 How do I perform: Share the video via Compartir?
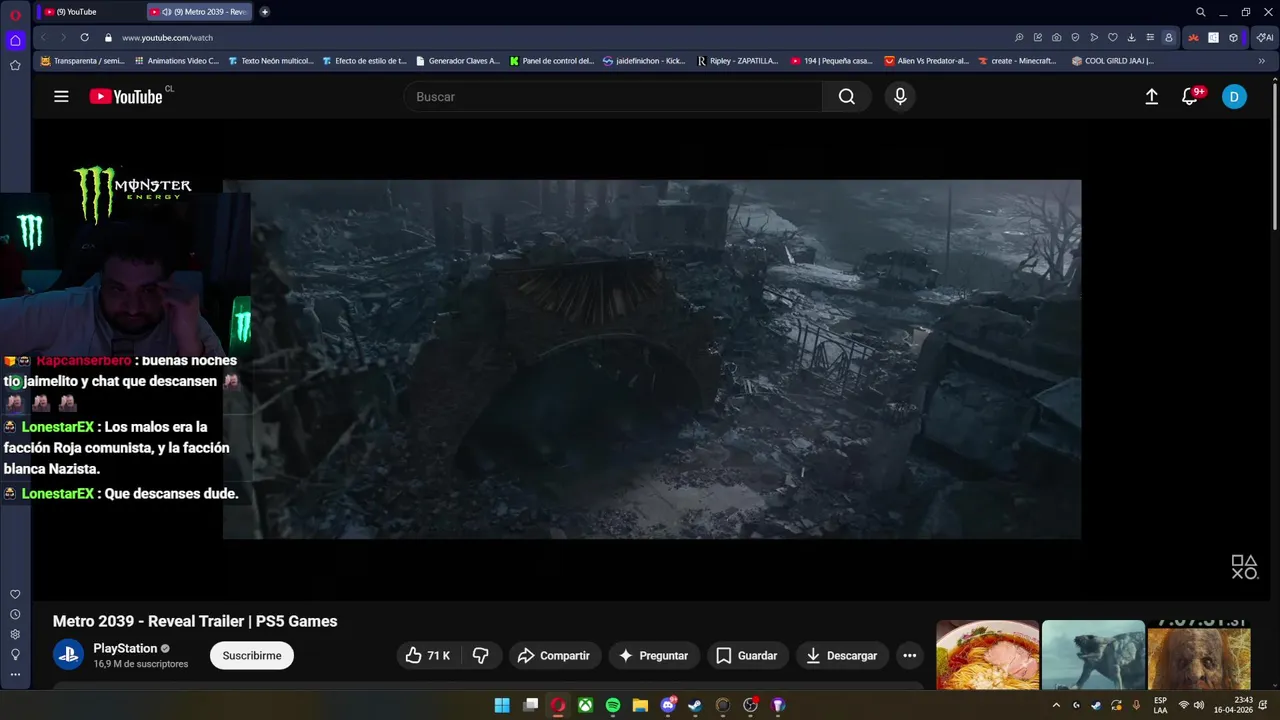pos(554,656)
